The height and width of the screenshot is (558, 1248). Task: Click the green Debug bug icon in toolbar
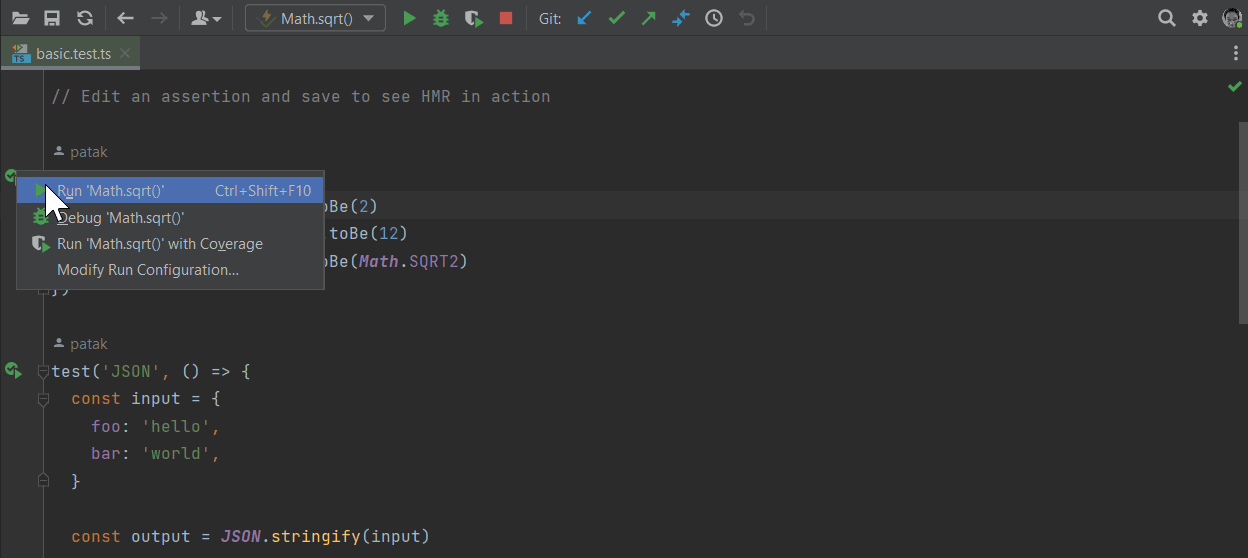441,18
